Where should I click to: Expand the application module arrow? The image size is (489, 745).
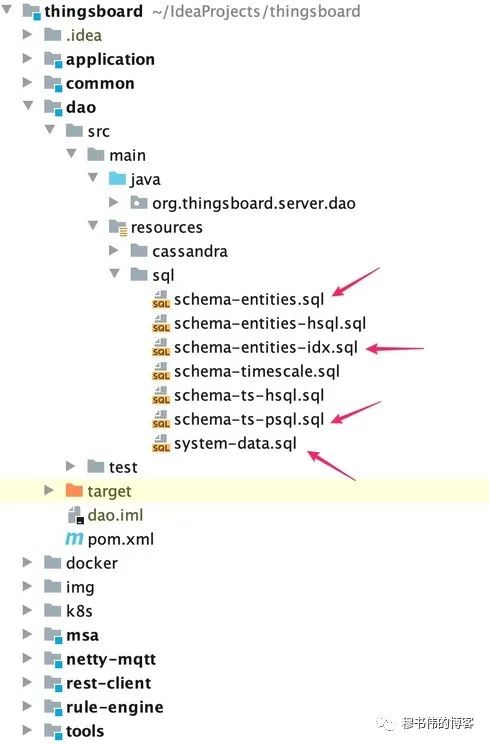27,58
